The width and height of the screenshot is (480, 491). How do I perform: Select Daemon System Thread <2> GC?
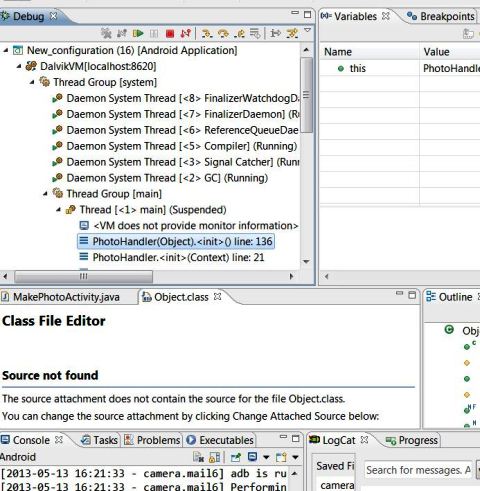click(x=160, y=178)
